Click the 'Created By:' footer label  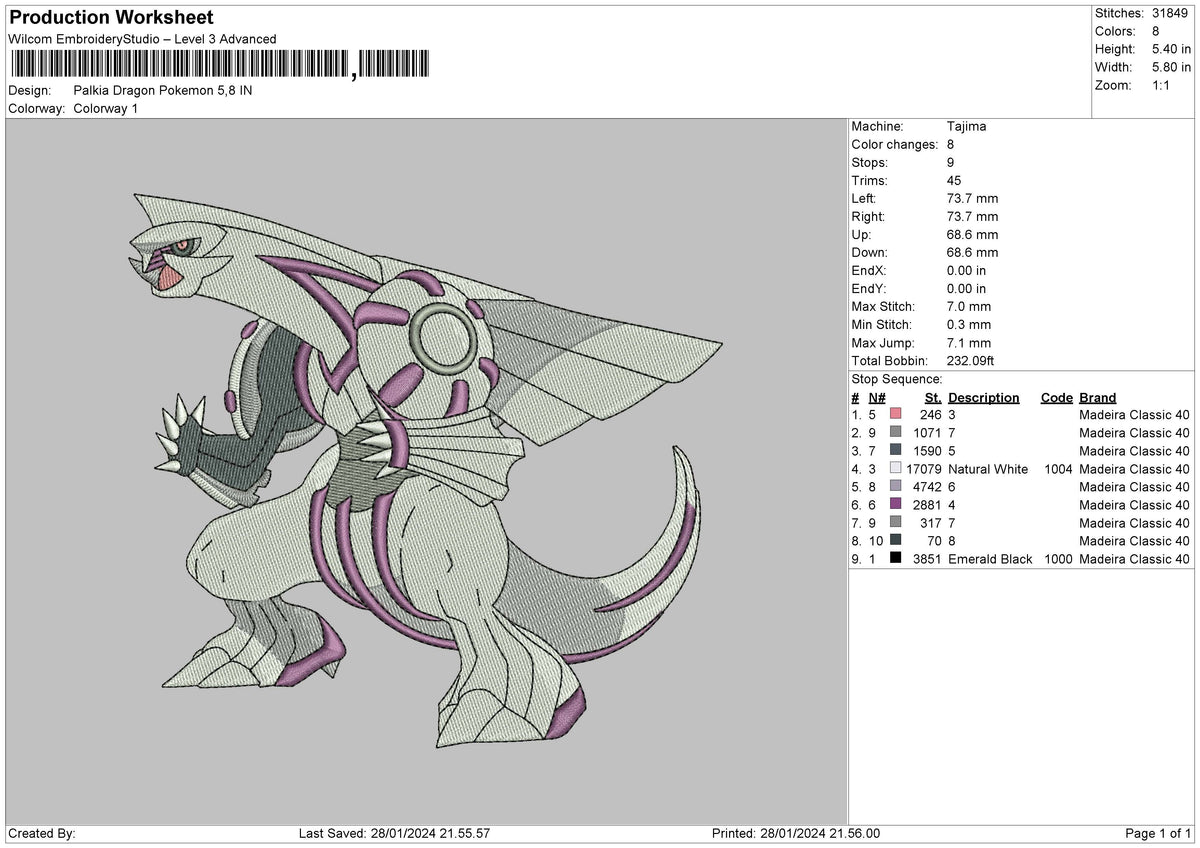[42, 834]
